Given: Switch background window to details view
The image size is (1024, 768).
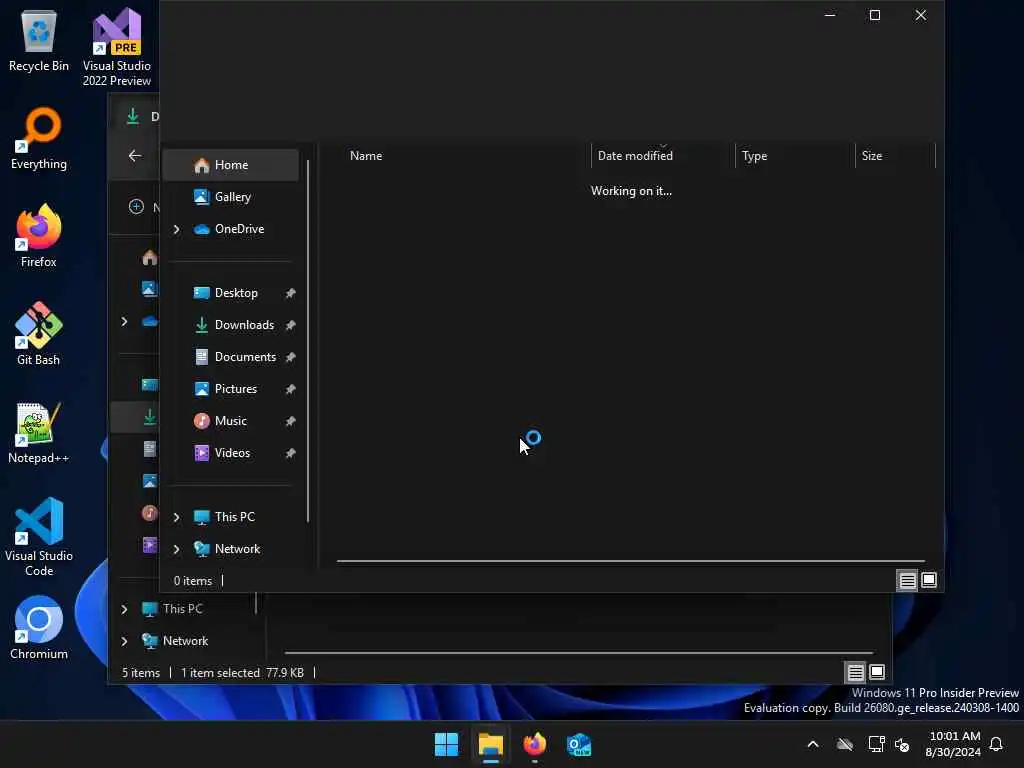Looking at the screenshot, I should point(856,672).
